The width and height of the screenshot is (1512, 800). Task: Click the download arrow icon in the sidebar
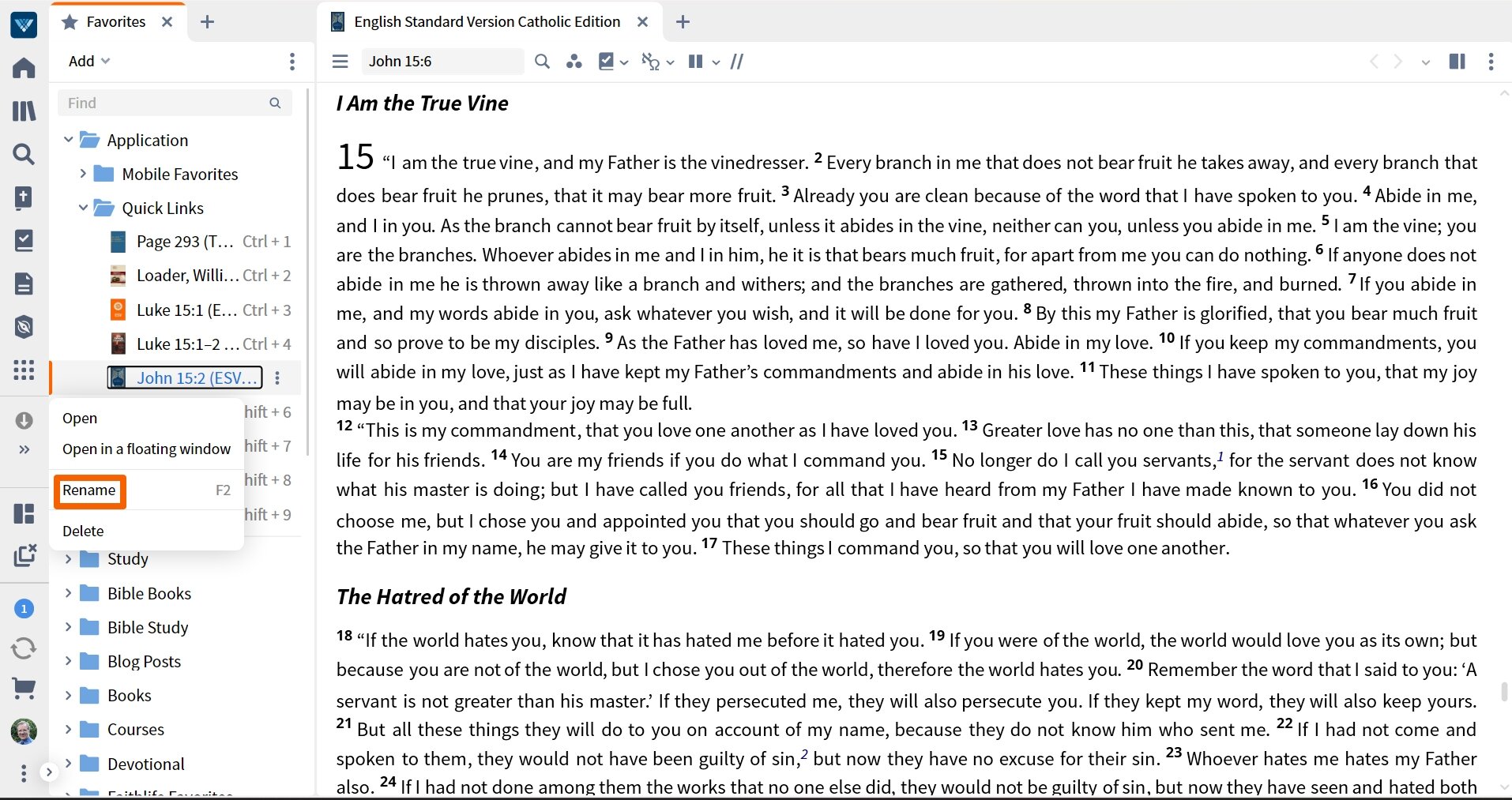tap(24, 420)
